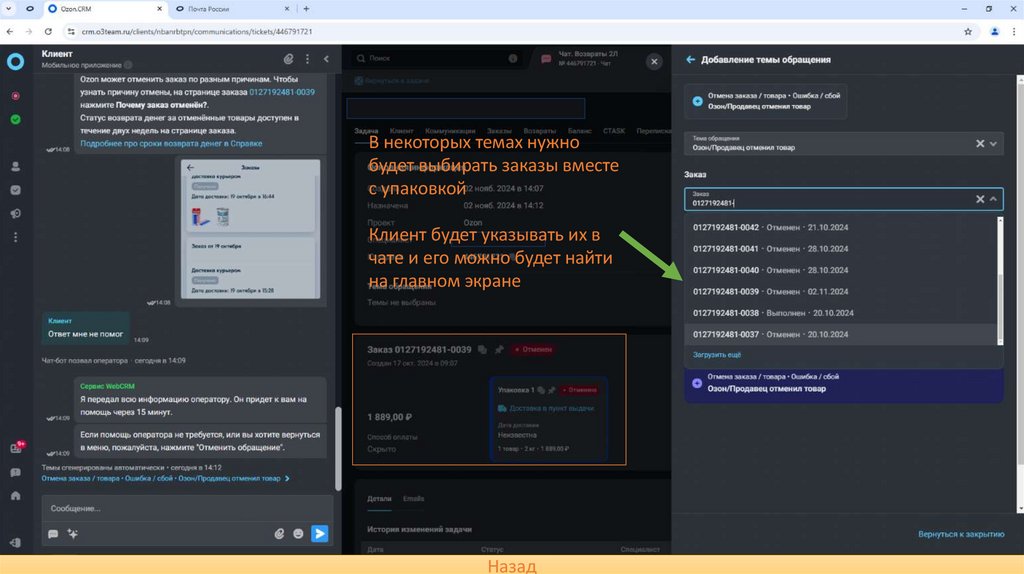Go back using the arrow next to Добавление темы обращения
This screenshot has width=1024, height=574.
click(x=690, y=59)
